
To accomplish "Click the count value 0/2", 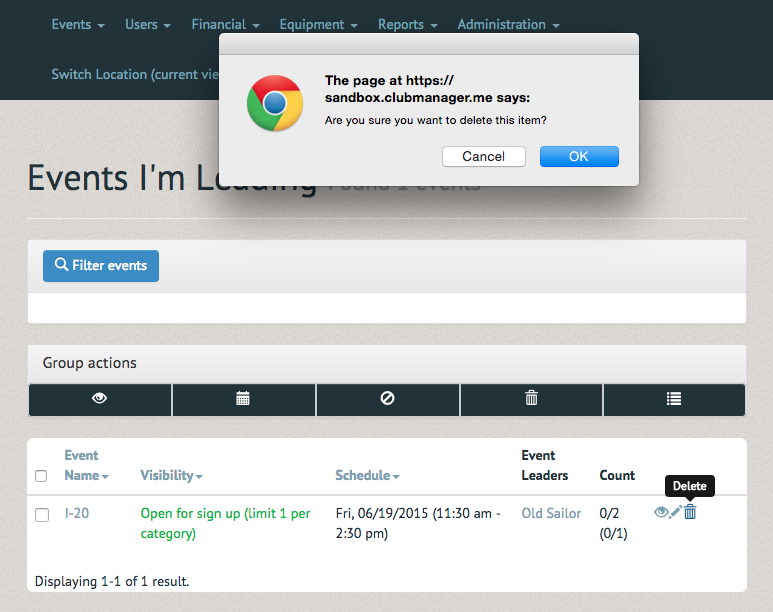I will [x=609, y=513].
